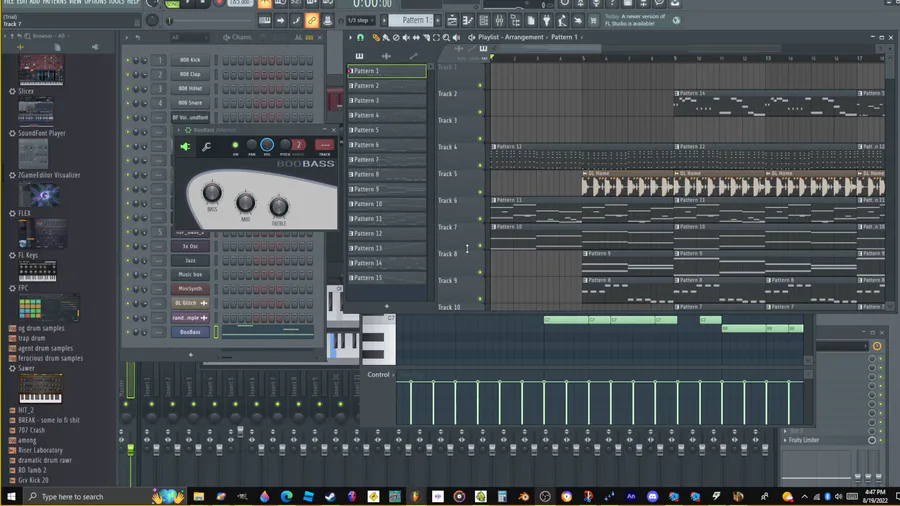This screenshot has width=900, height=506.
Task: Click the Master mixer fader
Action: pos(131,450)
